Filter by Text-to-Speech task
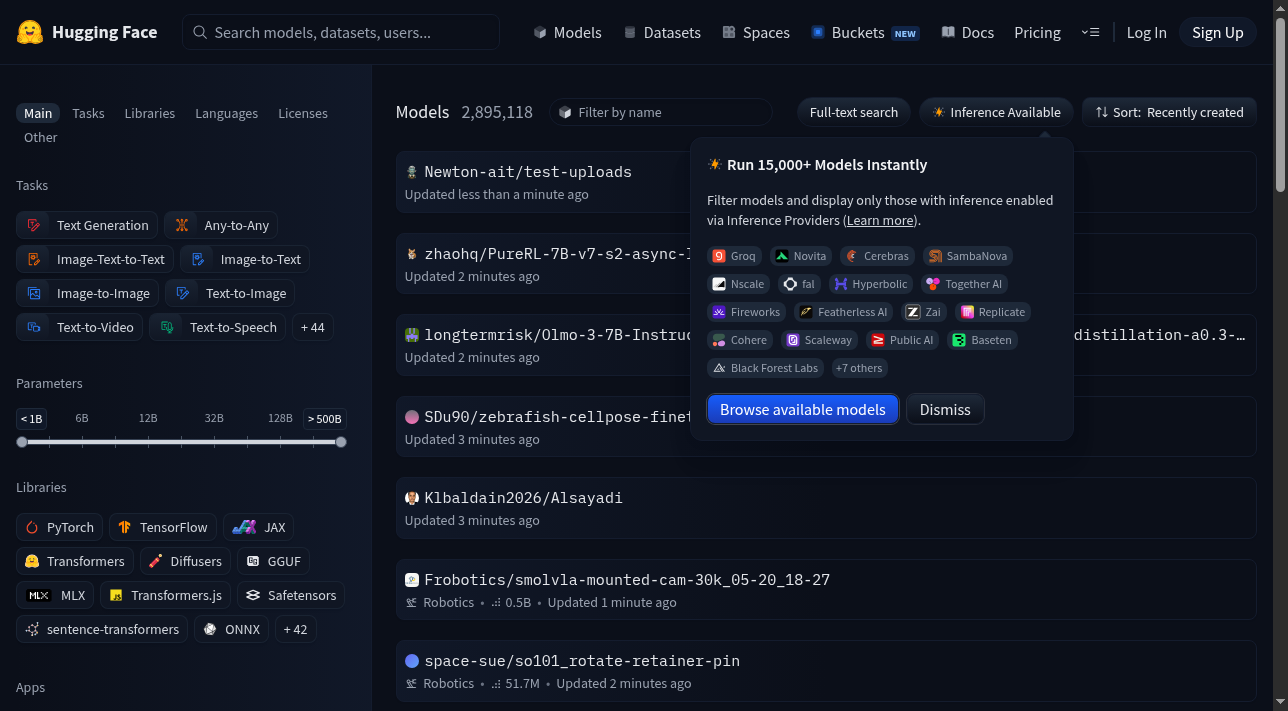This screenshot has height=711, width=1288. coord(217,327)
